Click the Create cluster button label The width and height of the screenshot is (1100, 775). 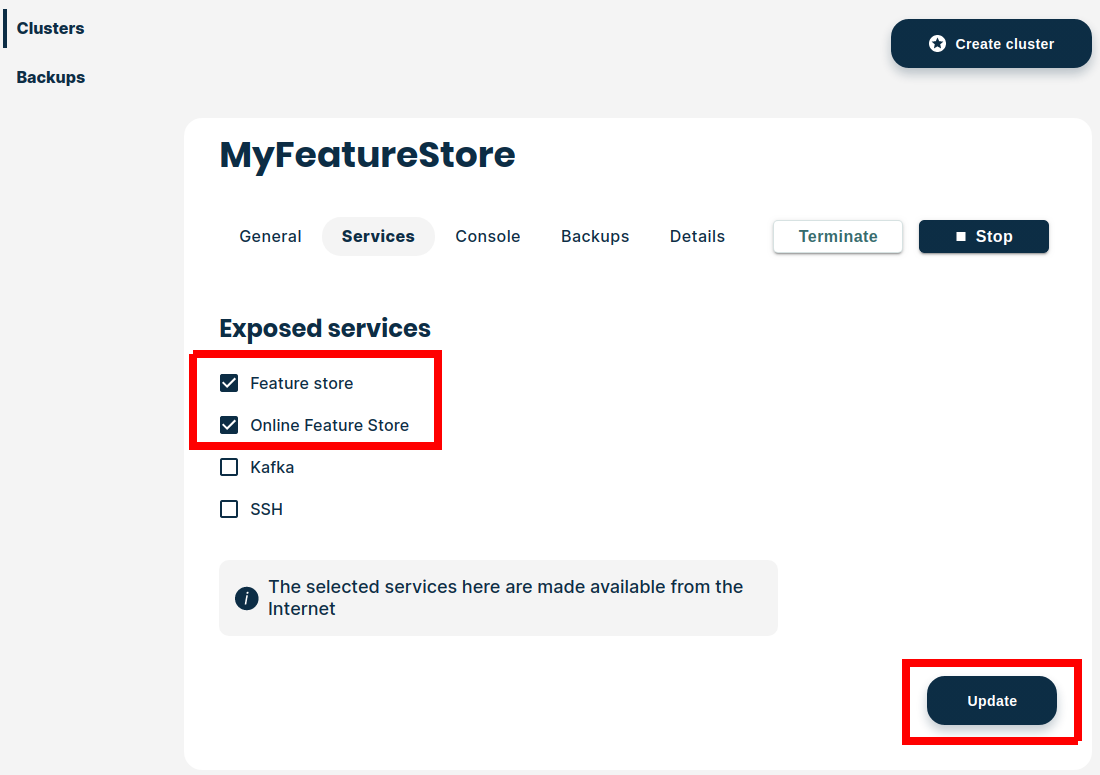[1004, 44]
